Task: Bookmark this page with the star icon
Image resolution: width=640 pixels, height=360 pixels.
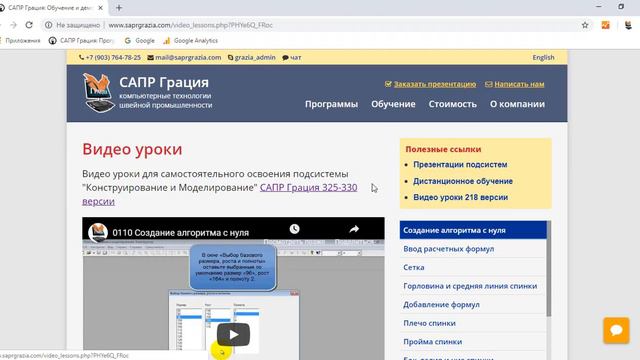Action: click(585, 25)
